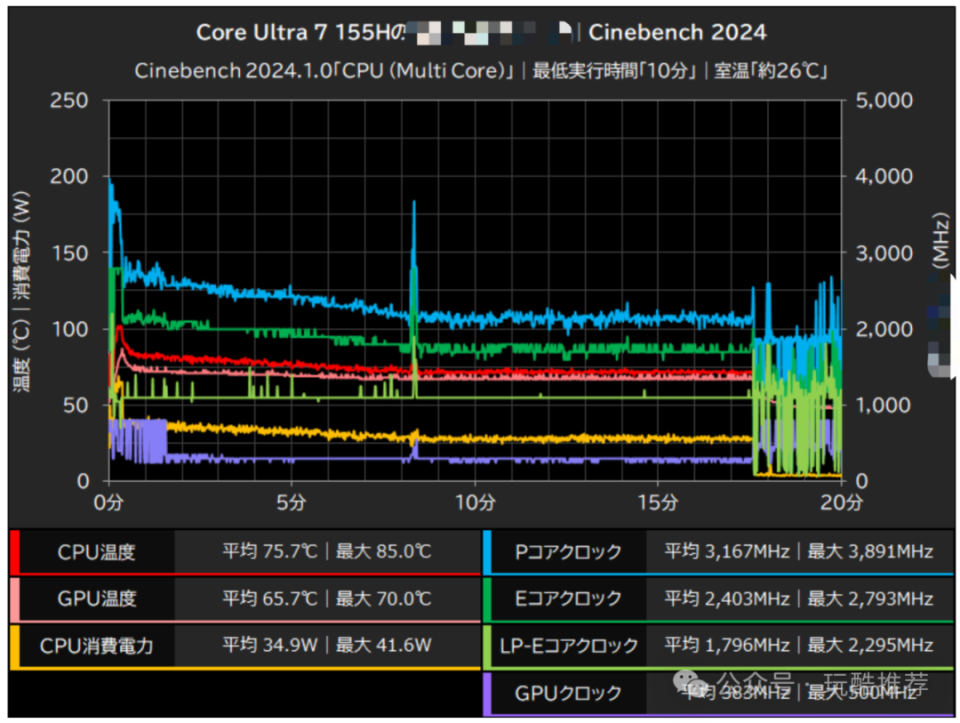Click the x-axis label '0分'

(x=109, y=503)
